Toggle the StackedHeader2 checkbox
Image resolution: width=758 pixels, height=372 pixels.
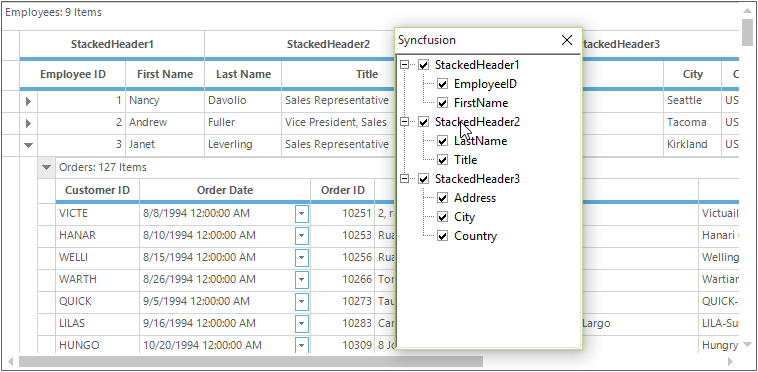[423, 122]
